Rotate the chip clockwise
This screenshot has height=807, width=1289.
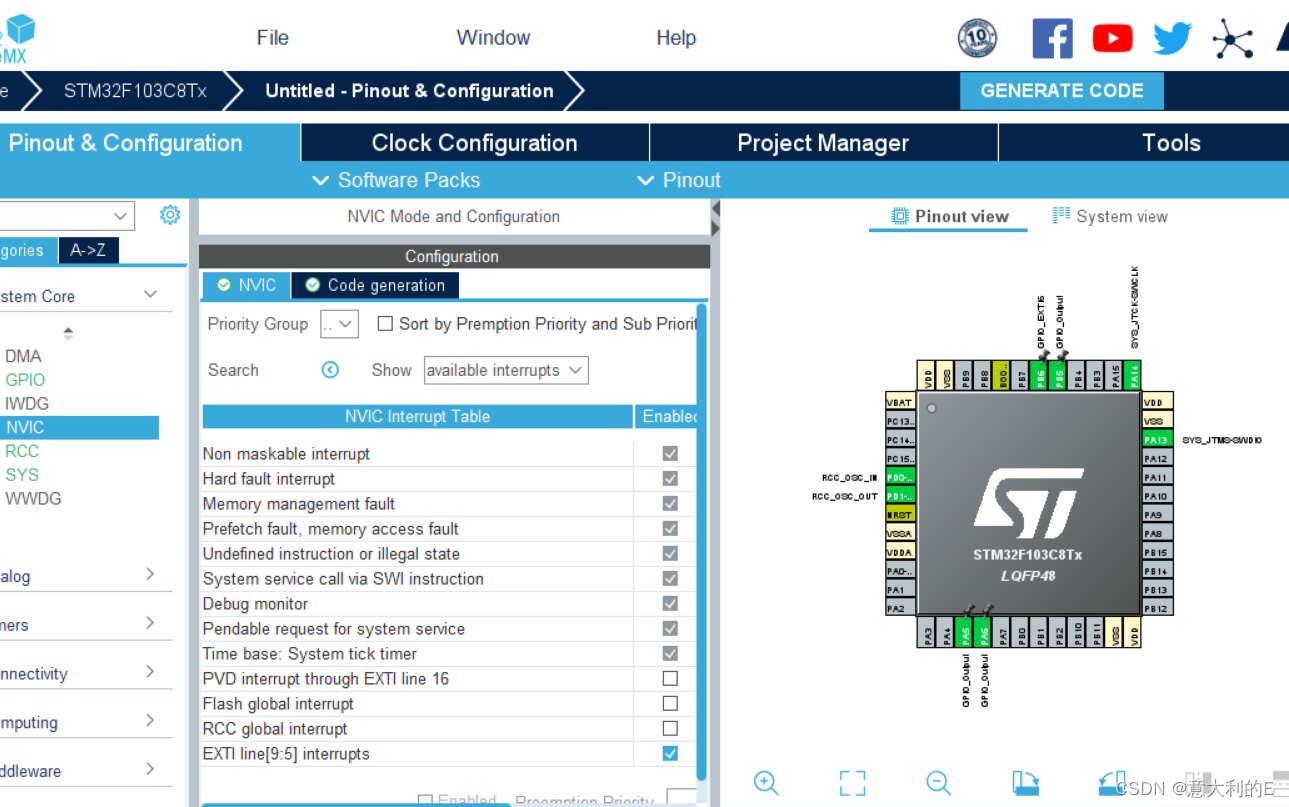pos(1025,783)
